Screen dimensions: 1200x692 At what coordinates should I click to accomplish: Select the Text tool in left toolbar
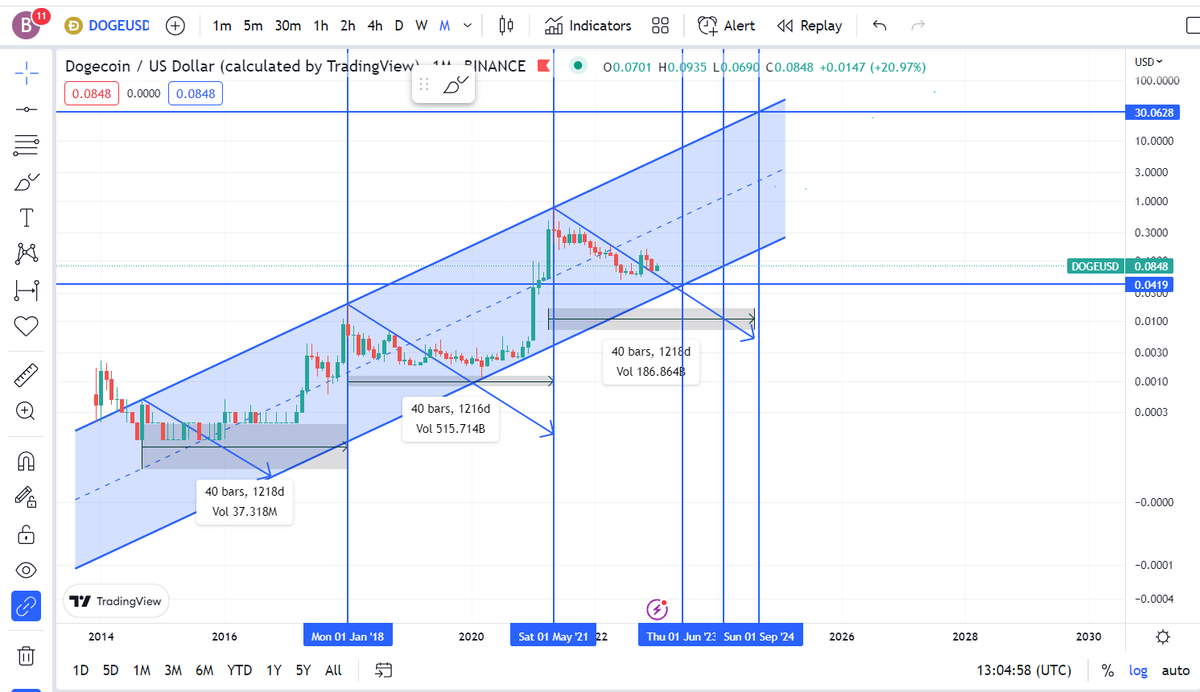26,217
